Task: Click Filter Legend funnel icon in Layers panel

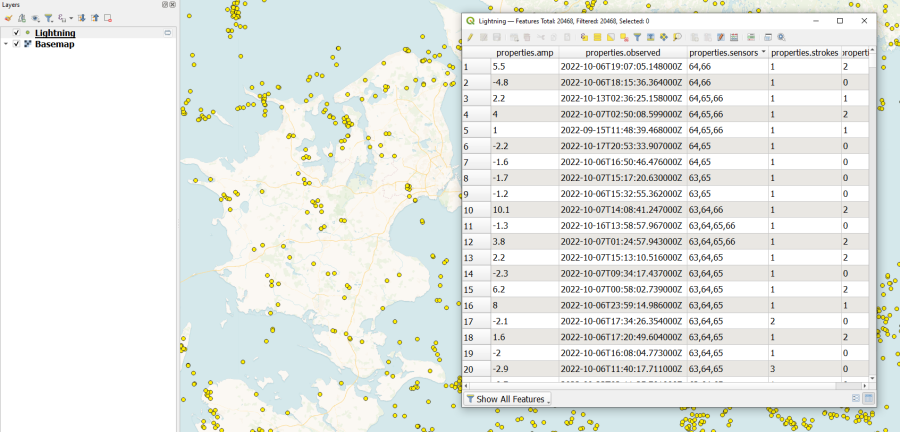Action: pyautogui.click(x=48, y=18)
